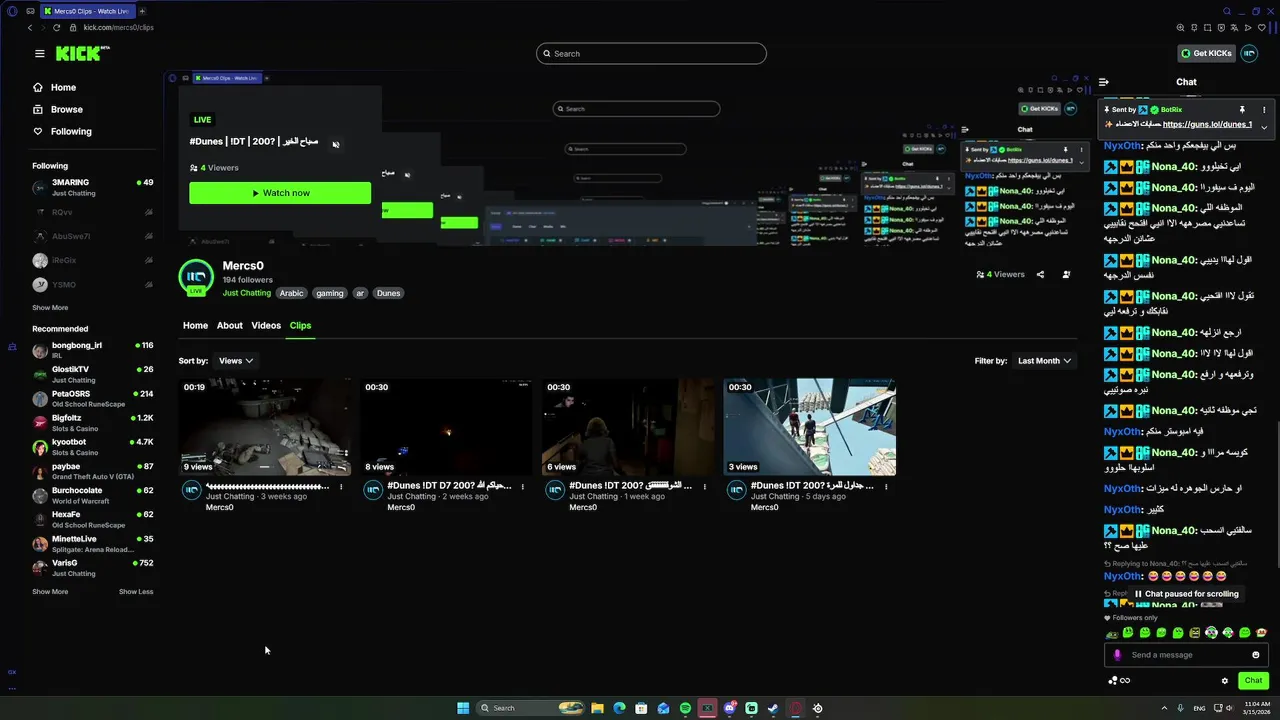
Task: Collapse the chat panel arrow icon
Action: pyautogui.click(x=1104, y=82)
